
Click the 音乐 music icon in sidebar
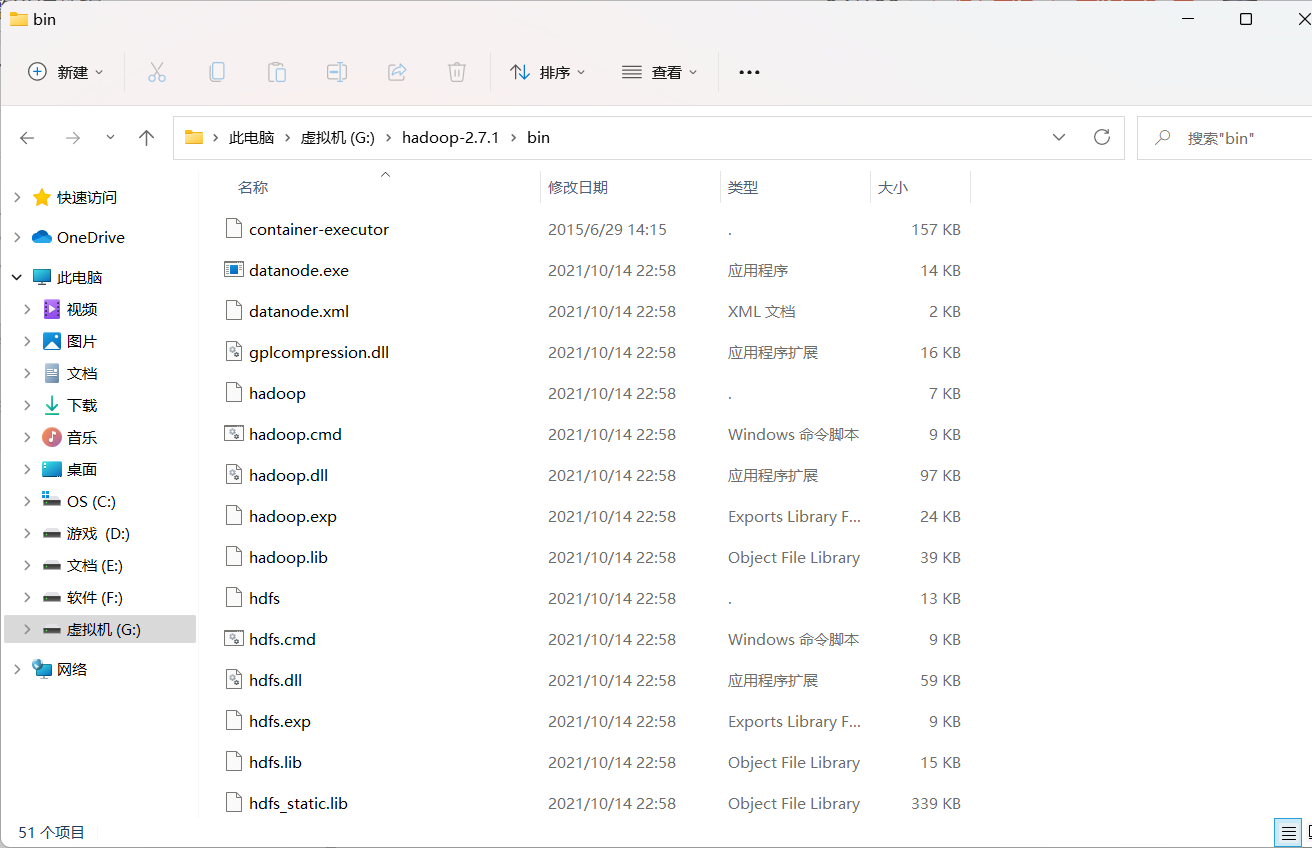pos(52,437)
